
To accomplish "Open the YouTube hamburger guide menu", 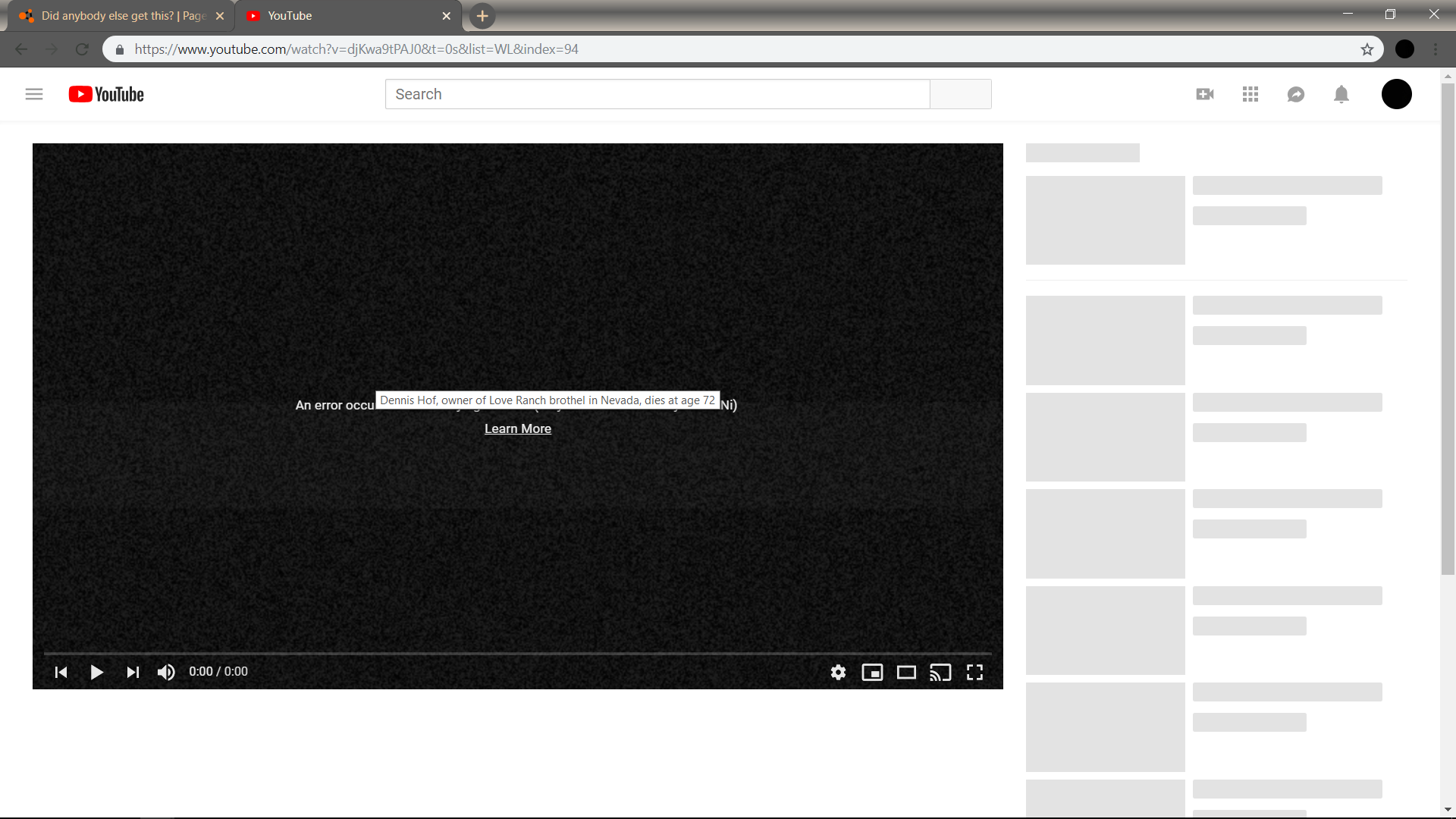I will pyautogui.click(x=34, y=94).
